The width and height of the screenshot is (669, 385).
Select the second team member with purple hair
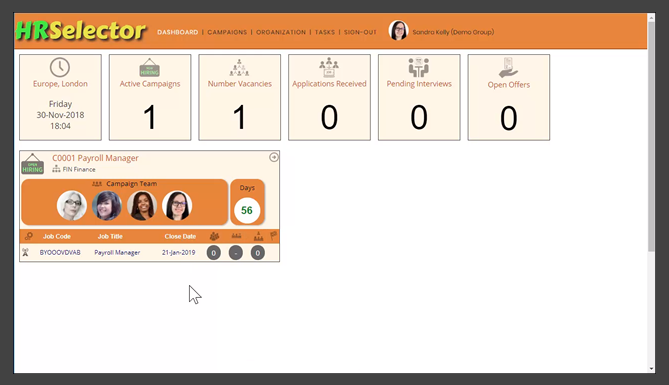(x=107, y=205)
